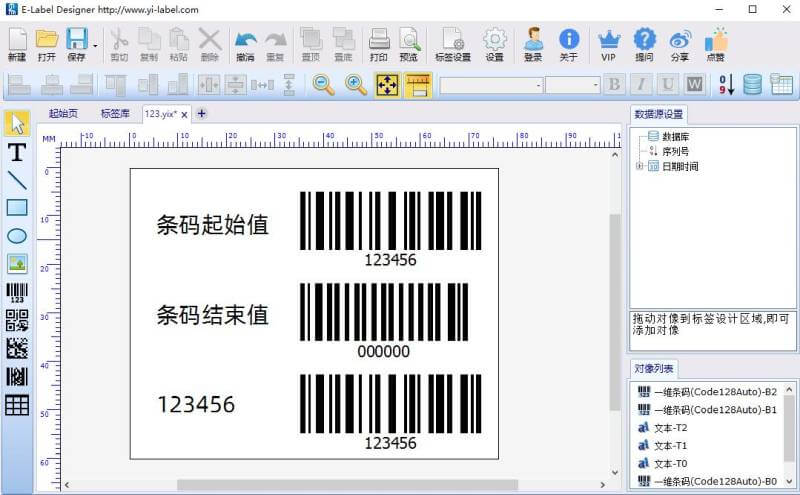Select object 文本-T1 in list
The width and height of the screenshot is (800, 495).
click(662, 446)
